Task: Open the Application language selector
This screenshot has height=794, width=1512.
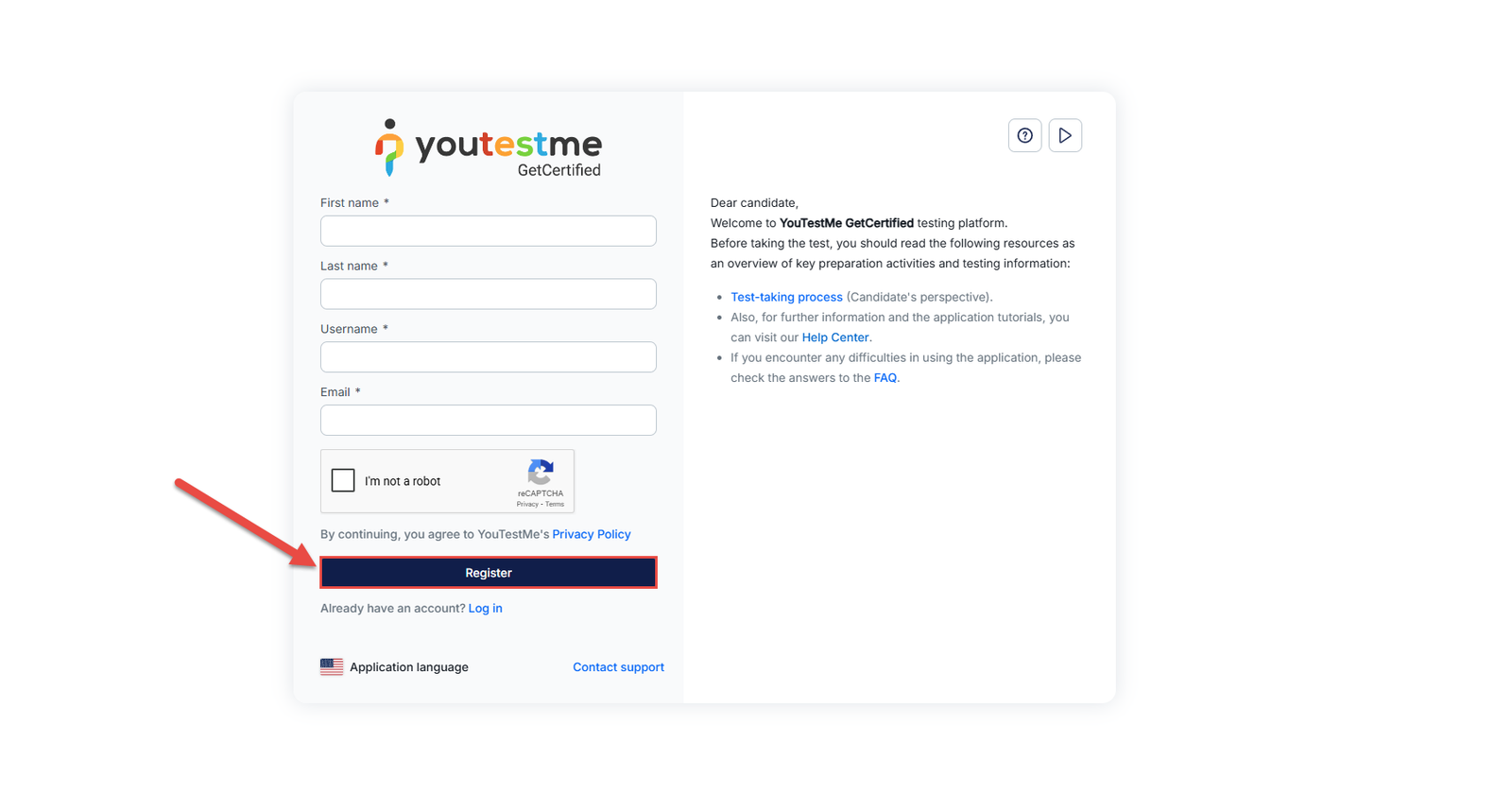Action: (408, 667)
